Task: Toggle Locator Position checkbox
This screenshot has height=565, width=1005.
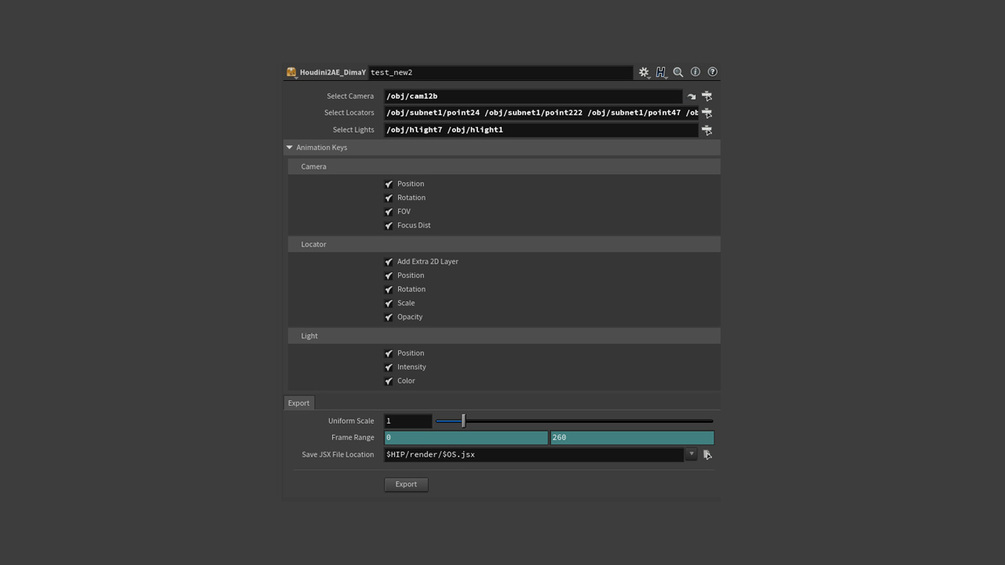Action: tap(388, 275)
